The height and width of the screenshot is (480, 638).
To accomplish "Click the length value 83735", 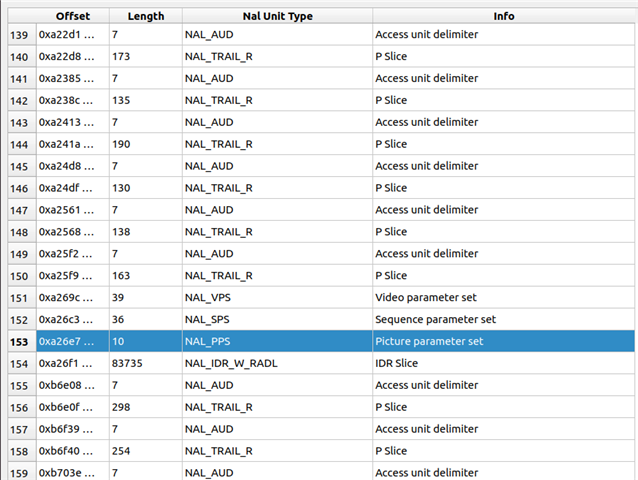I will click(145, 363).
